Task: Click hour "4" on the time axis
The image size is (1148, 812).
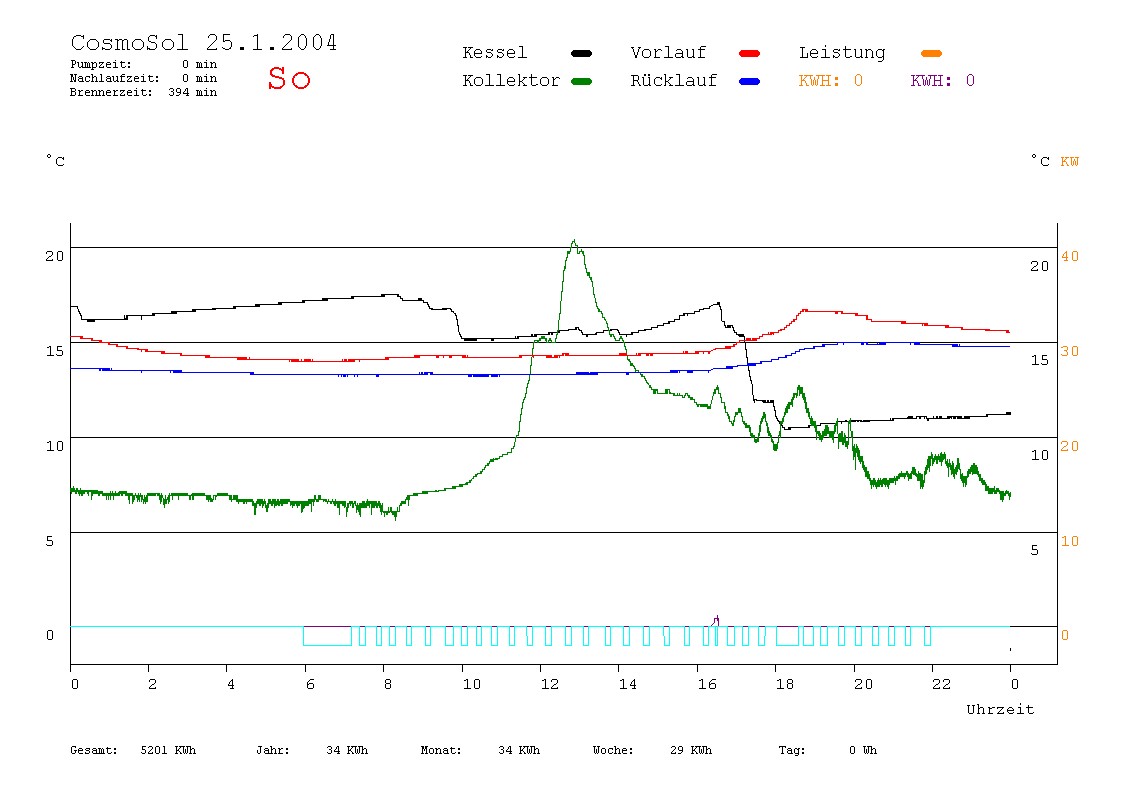Action: click(x=231, y=684)
